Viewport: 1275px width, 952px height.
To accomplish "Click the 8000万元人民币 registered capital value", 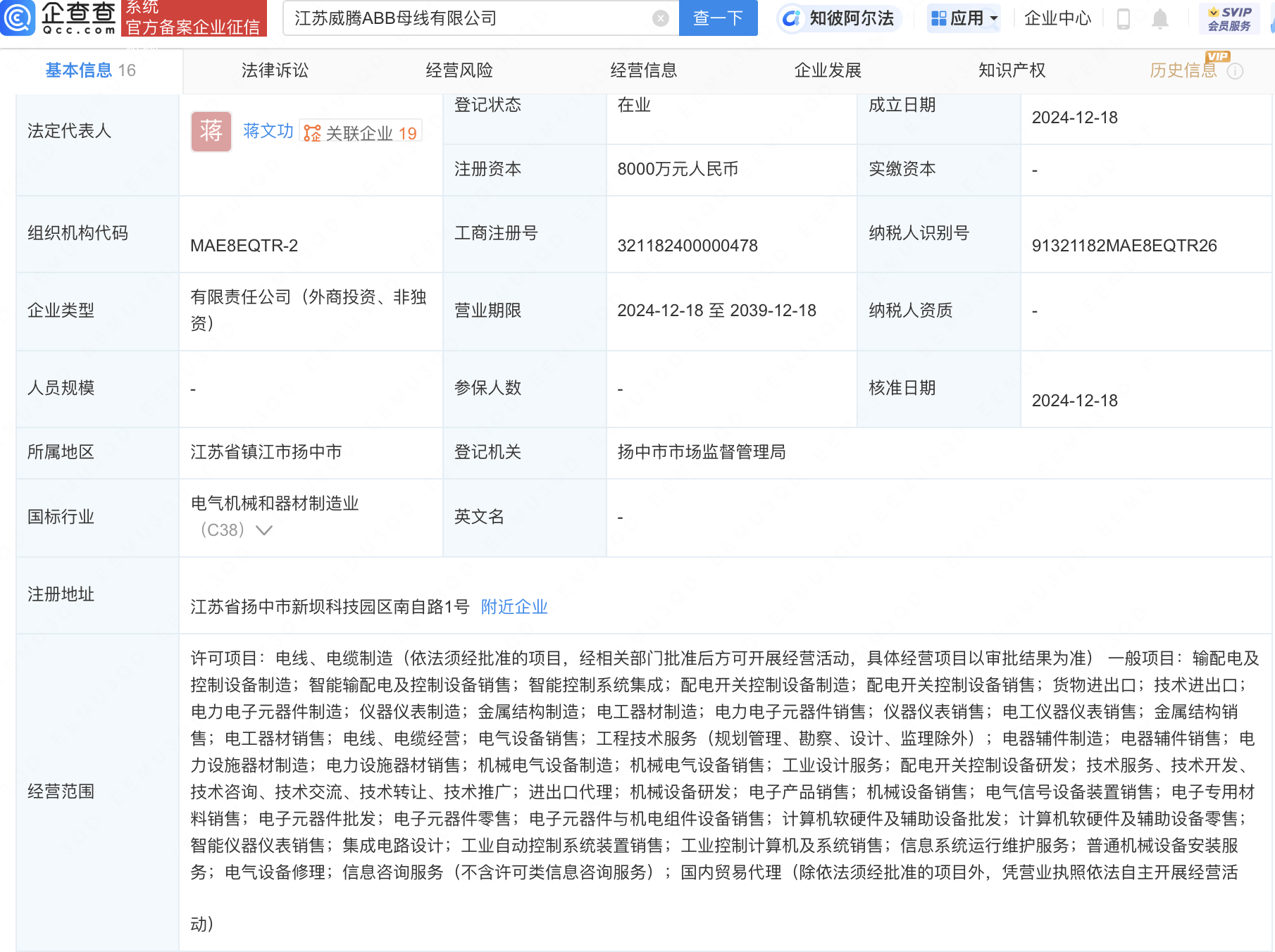I will [678, 169].
